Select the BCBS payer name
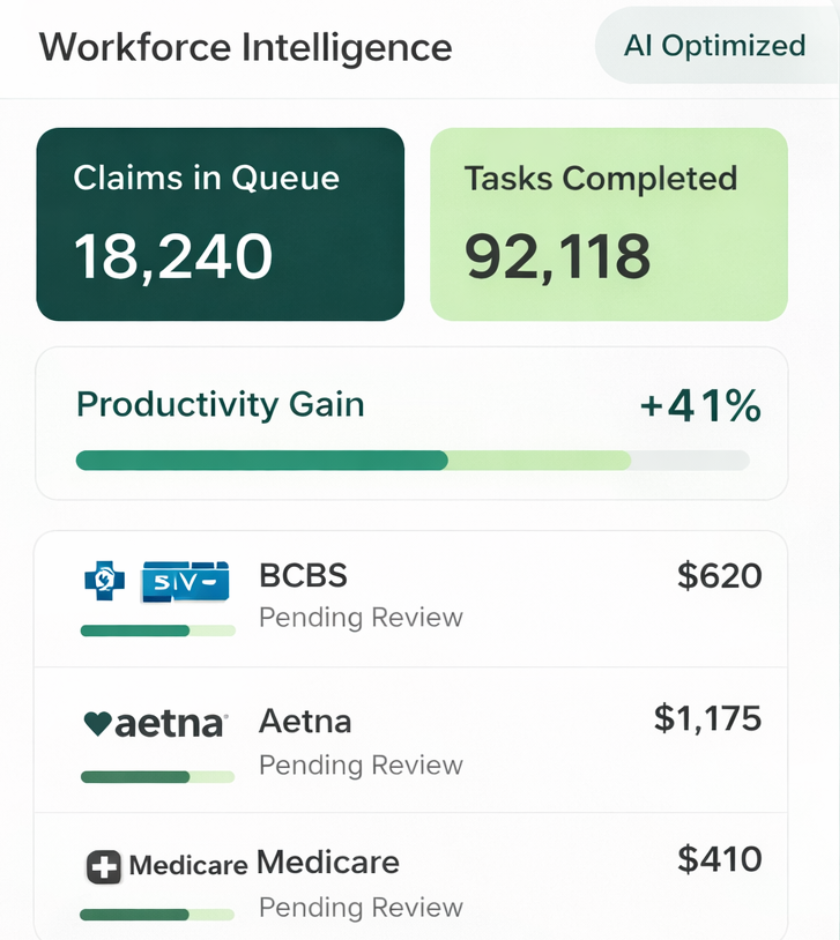The image size is (840, 940). pyautogui.click(x=303, y=576)
